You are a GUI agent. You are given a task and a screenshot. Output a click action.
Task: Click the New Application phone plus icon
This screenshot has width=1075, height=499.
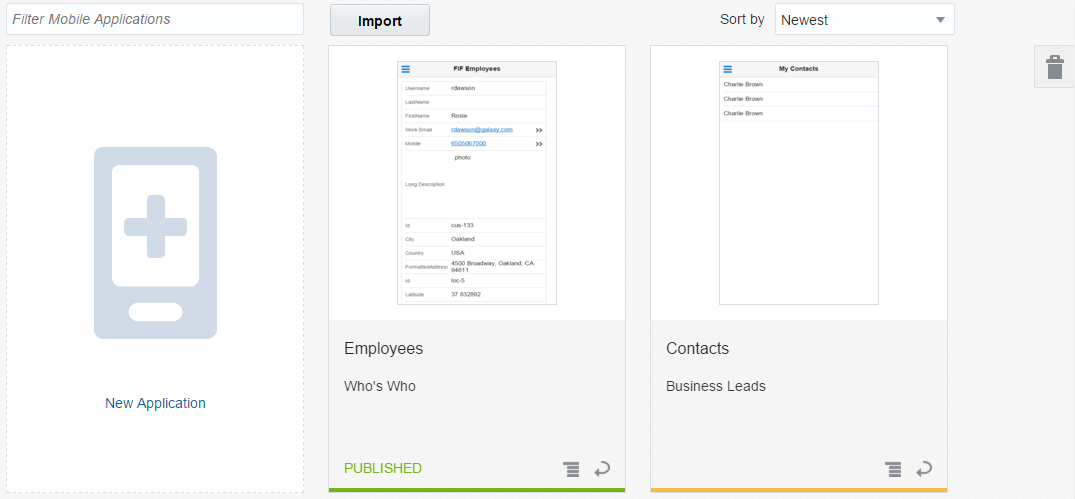coord(155,243)
